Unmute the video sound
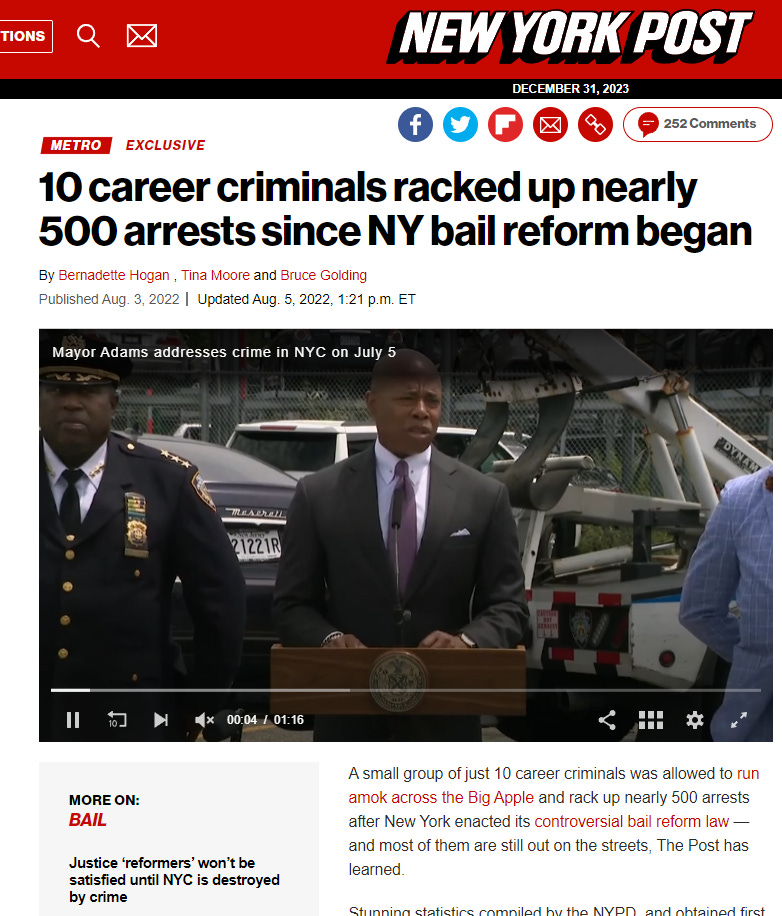The width and height of the screenshot is (782, 916). 204,720
